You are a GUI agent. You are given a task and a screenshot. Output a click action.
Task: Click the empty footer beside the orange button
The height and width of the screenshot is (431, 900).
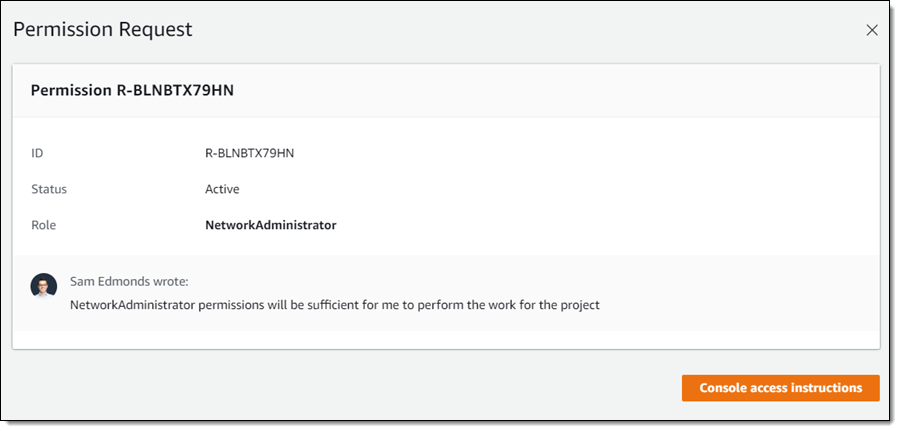350,388
